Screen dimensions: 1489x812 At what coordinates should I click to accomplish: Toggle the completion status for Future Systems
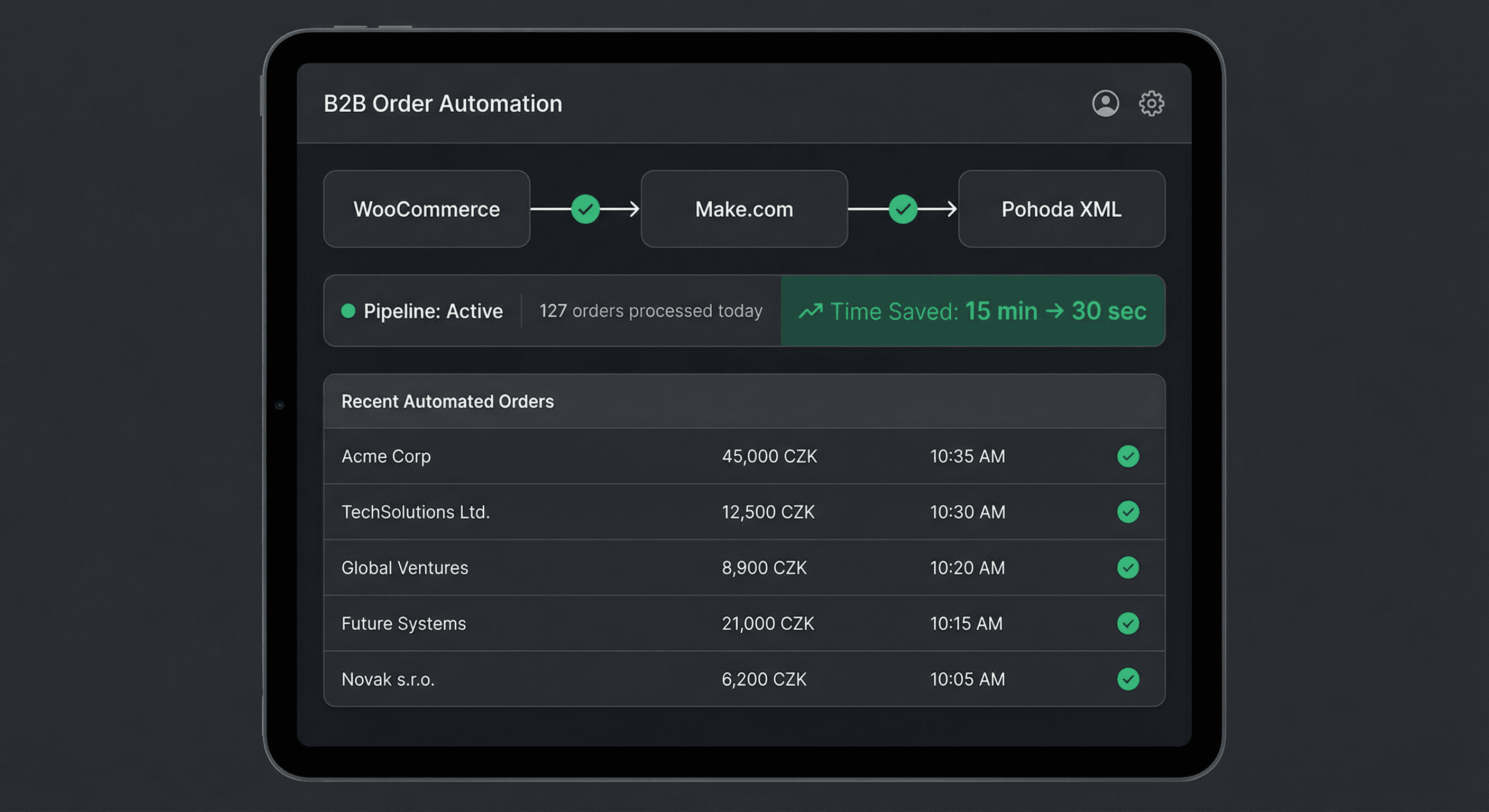click(x=1127, y=624)
